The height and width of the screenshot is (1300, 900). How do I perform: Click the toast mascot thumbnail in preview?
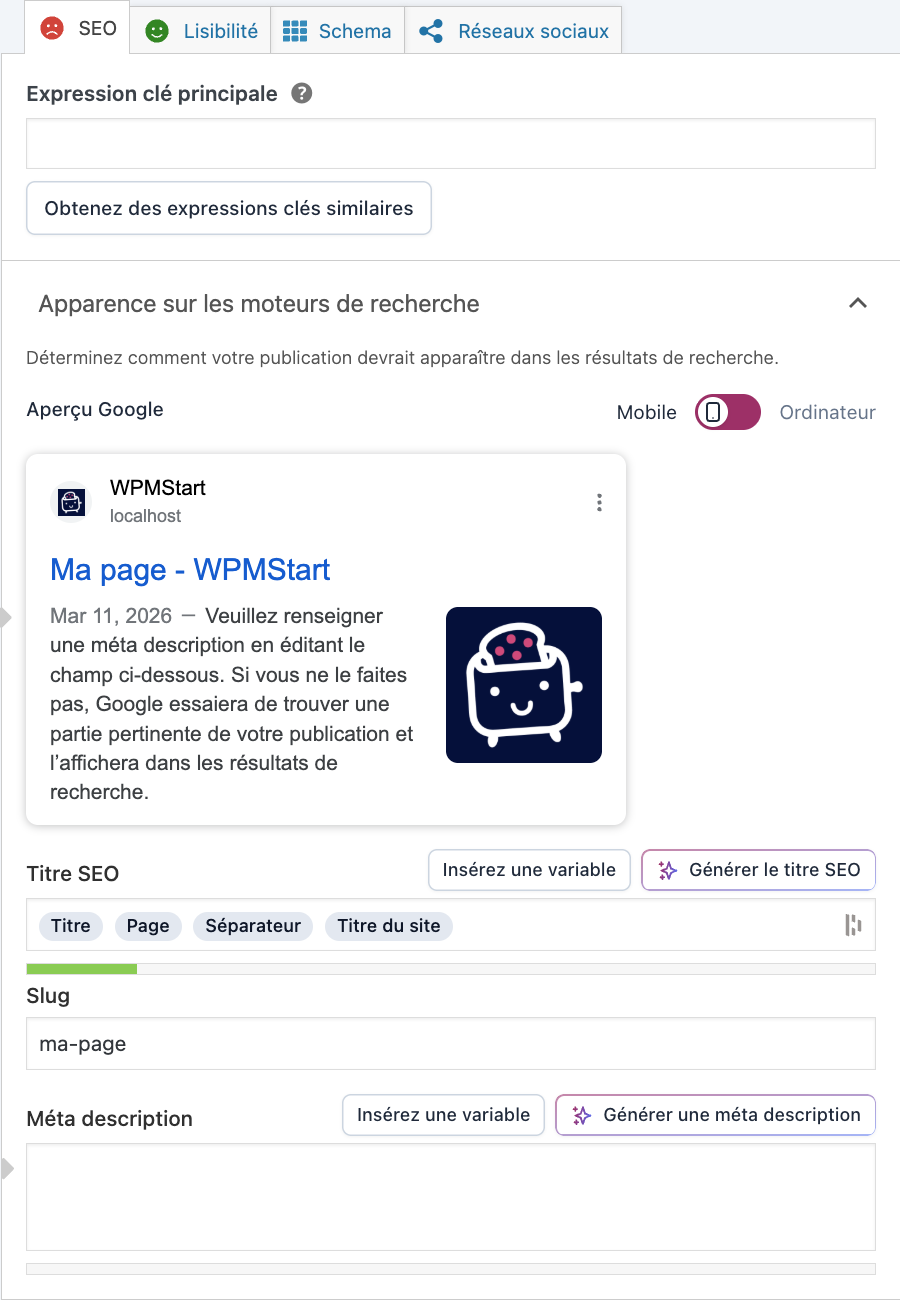524,685
